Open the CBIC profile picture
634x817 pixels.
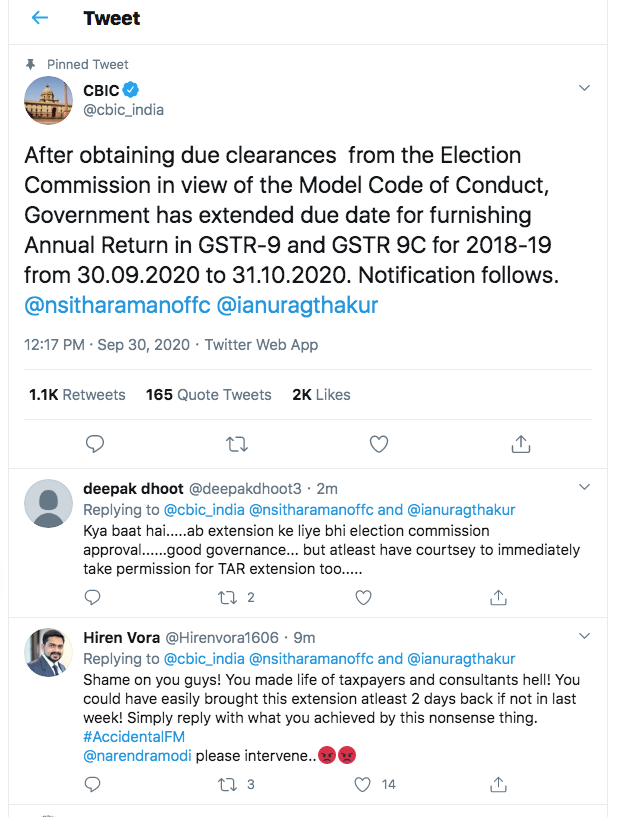pyautogui.click(x=48, y=100)
